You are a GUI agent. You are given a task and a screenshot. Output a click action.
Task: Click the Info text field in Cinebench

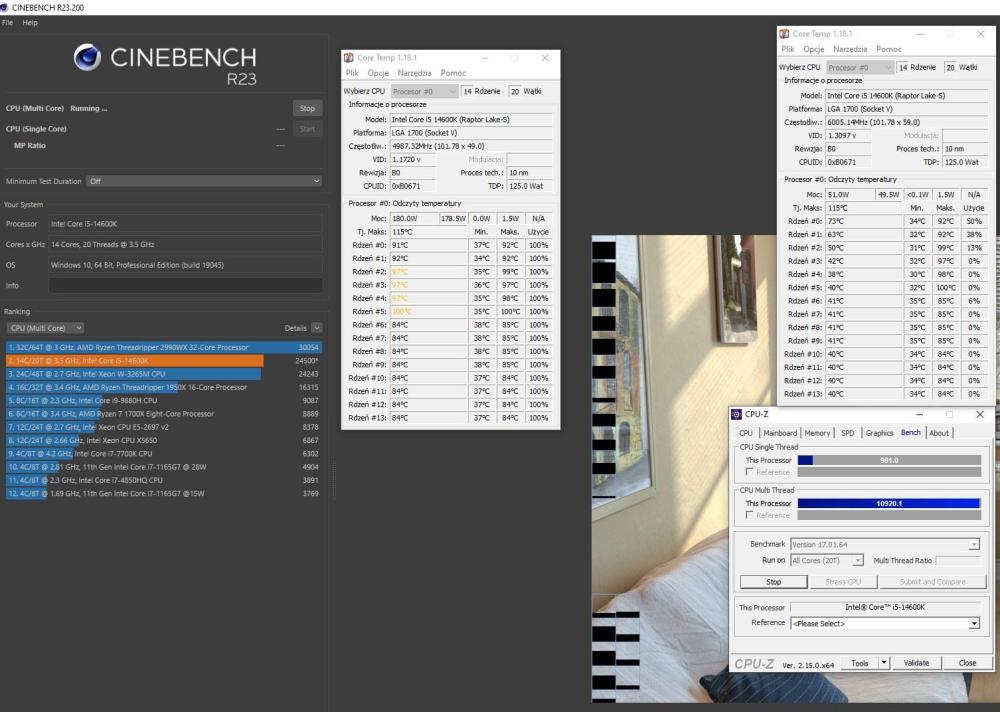click(x=185, y=286)
